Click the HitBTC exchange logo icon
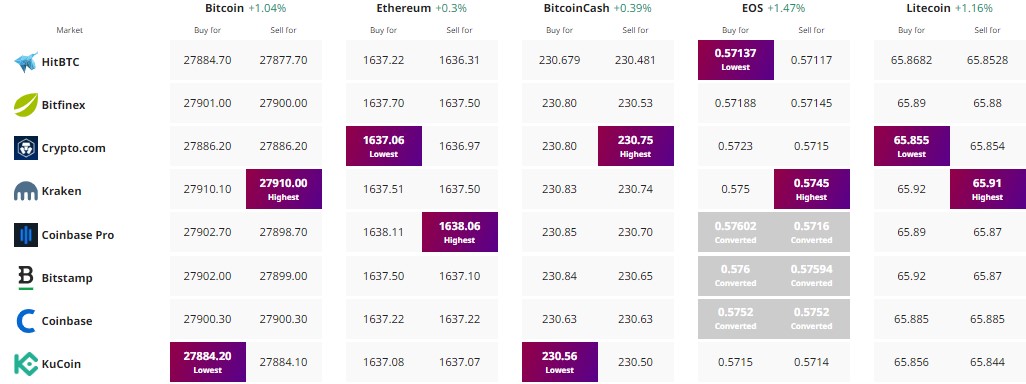 click(26, 61)
